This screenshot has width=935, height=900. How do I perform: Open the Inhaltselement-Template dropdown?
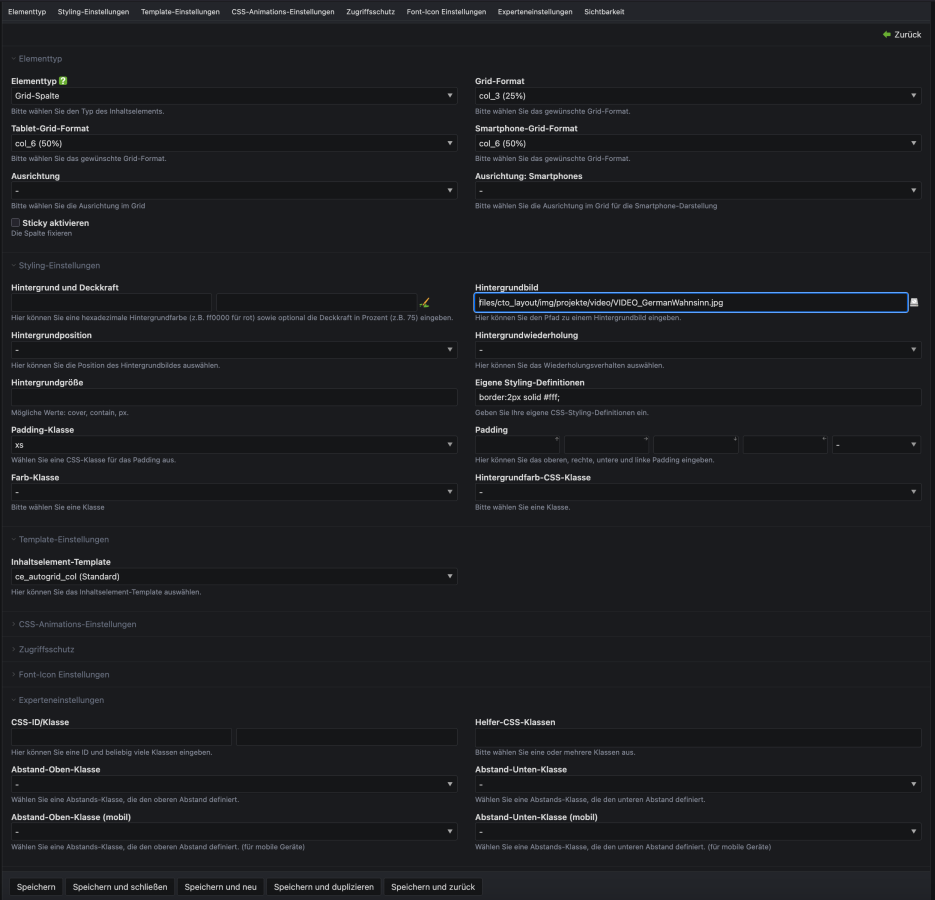234,577
